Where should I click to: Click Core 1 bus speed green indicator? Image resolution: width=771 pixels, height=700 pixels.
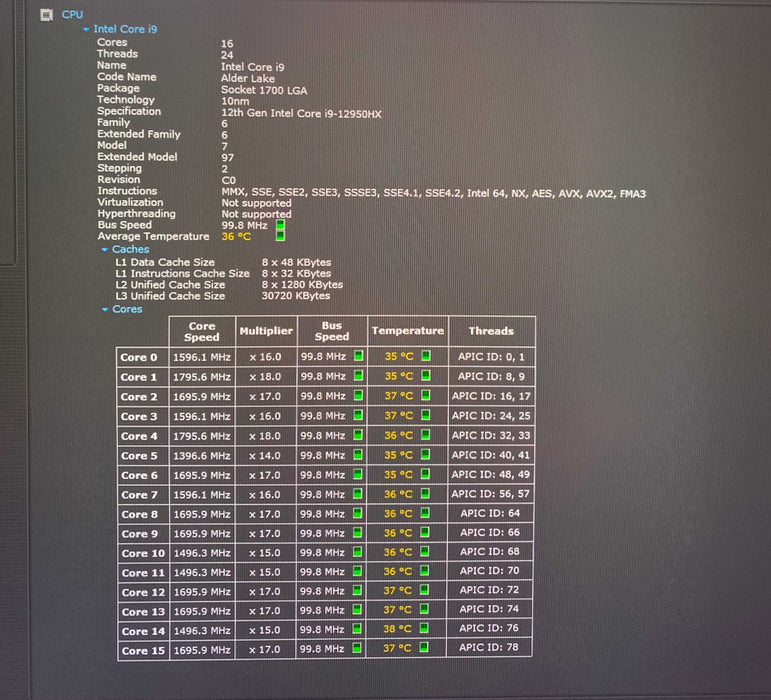[x=358, y=376]
